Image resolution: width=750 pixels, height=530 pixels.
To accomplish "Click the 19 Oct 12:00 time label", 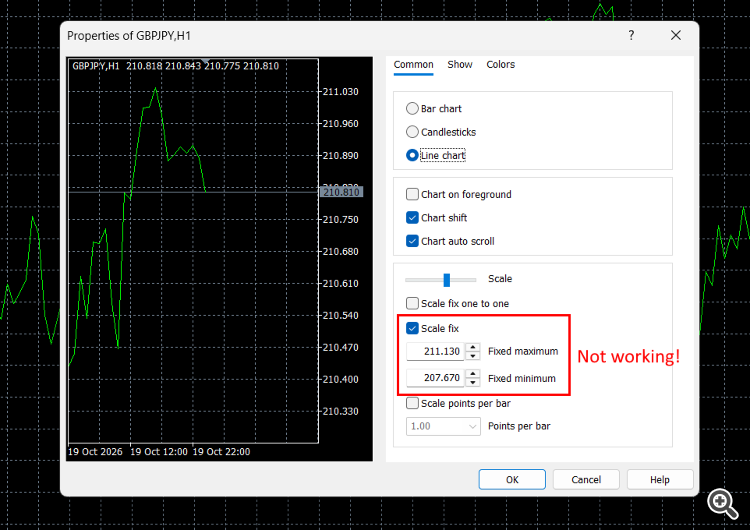I will tap(159, 452).
